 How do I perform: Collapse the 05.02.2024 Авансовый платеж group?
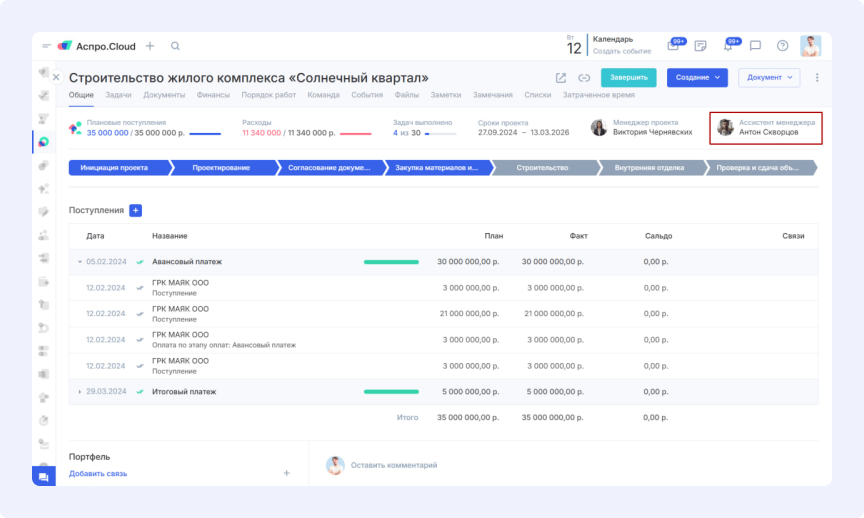79,262
